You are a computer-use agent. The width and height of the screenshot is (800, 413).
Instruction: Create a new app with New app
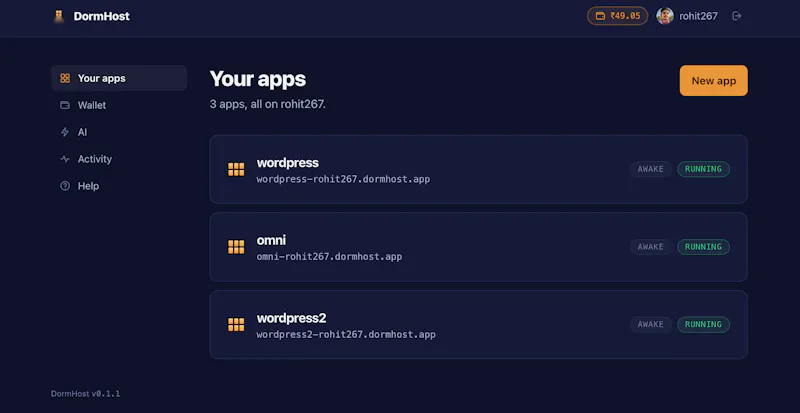pyautogui.click(x=713, y=81)
